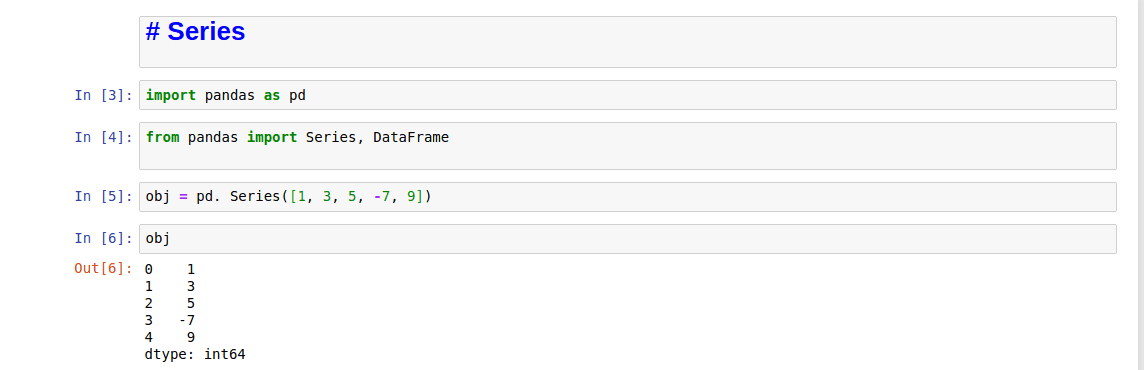
Task: Click the last output row '4 9'
Action: [170, 338]
